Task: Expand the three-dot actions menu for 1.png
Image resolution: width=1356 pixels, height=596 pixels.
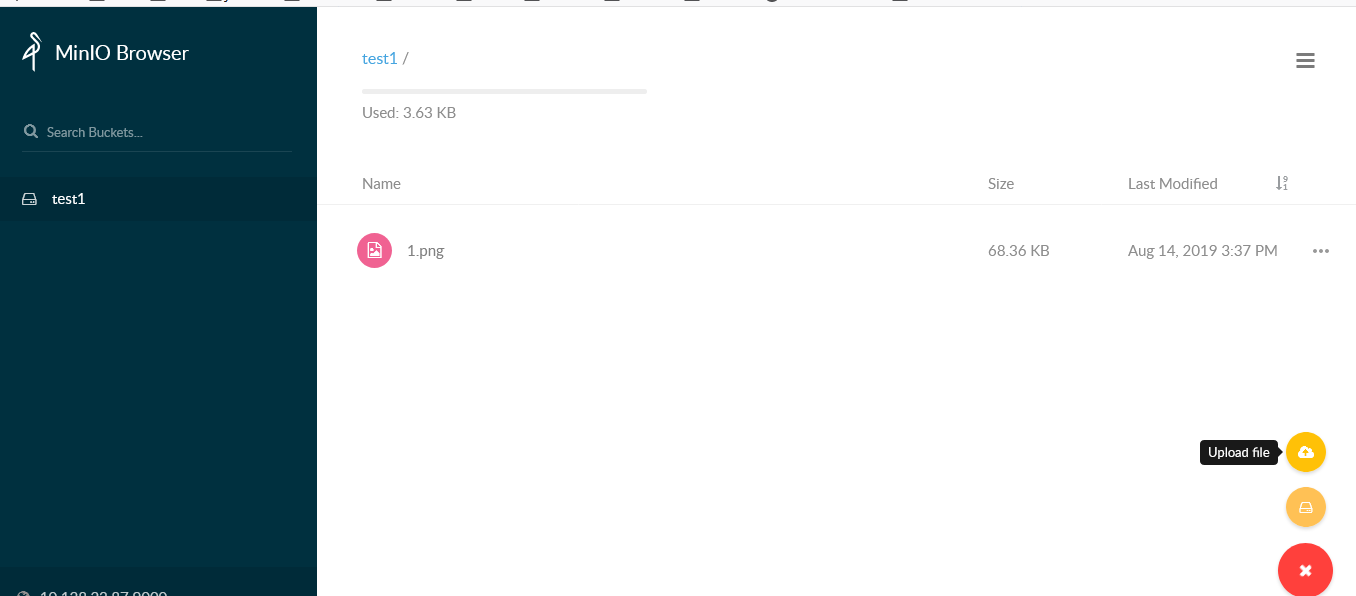Action: [x=1320, y=251]
